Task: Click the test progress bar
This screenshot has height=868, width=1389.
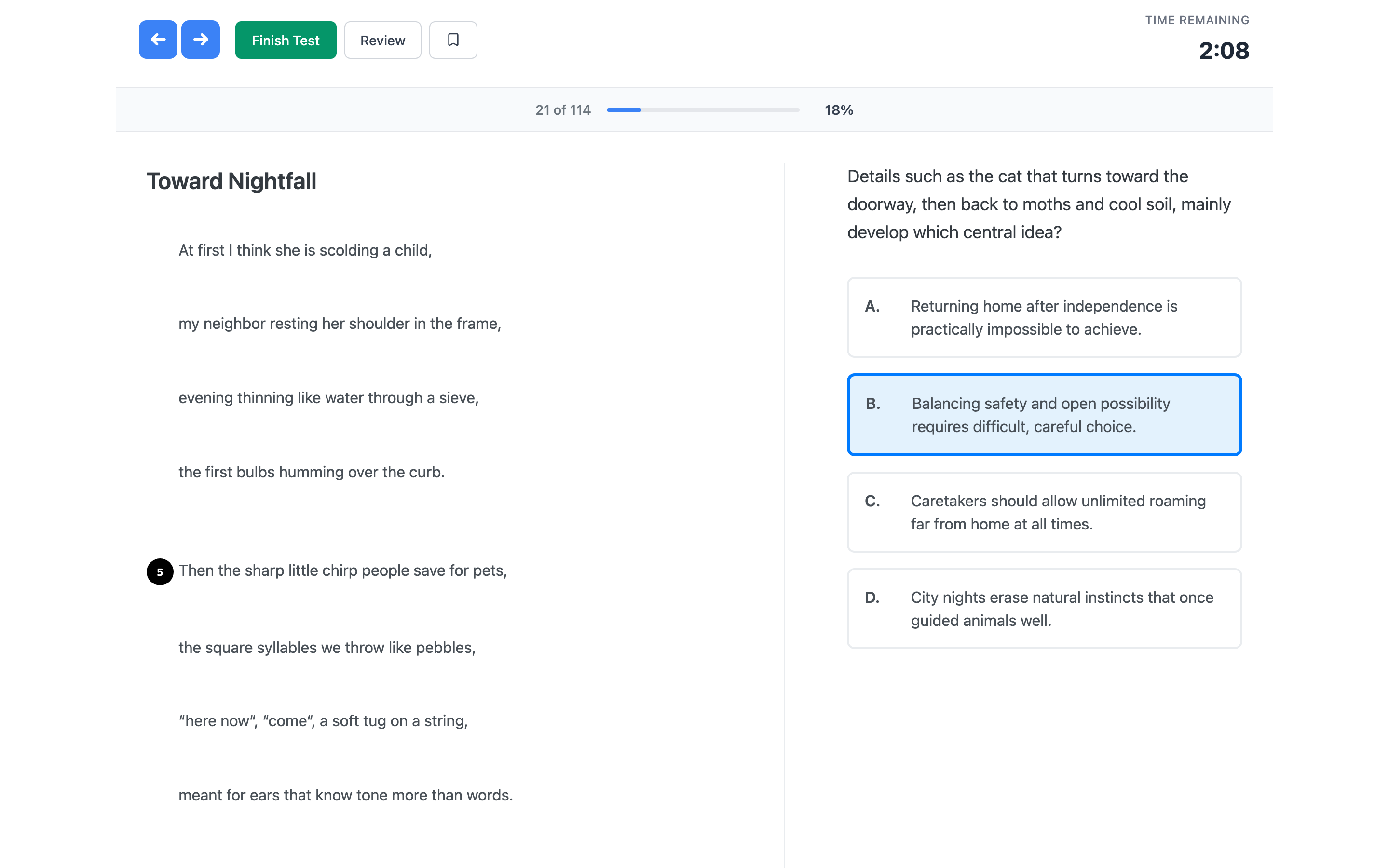Action: (x=703, y=109)
